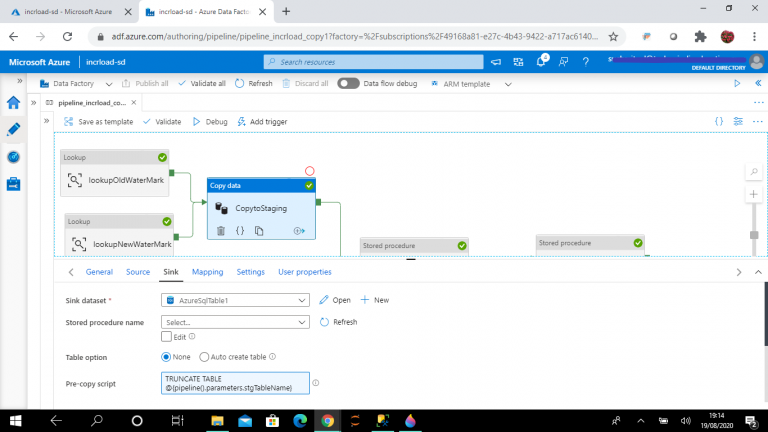
Task: Close the pipeline_incrload_co... tab
Action: click(134, 102)
